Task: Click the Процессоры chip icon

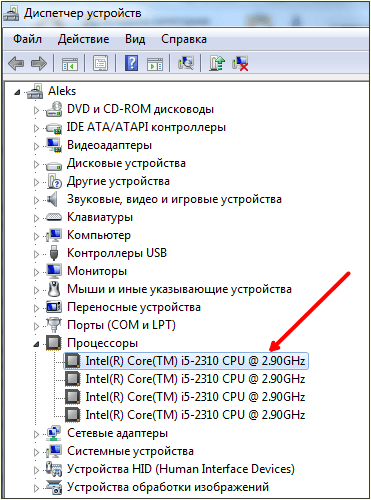Action: click(x=54, y=343)
